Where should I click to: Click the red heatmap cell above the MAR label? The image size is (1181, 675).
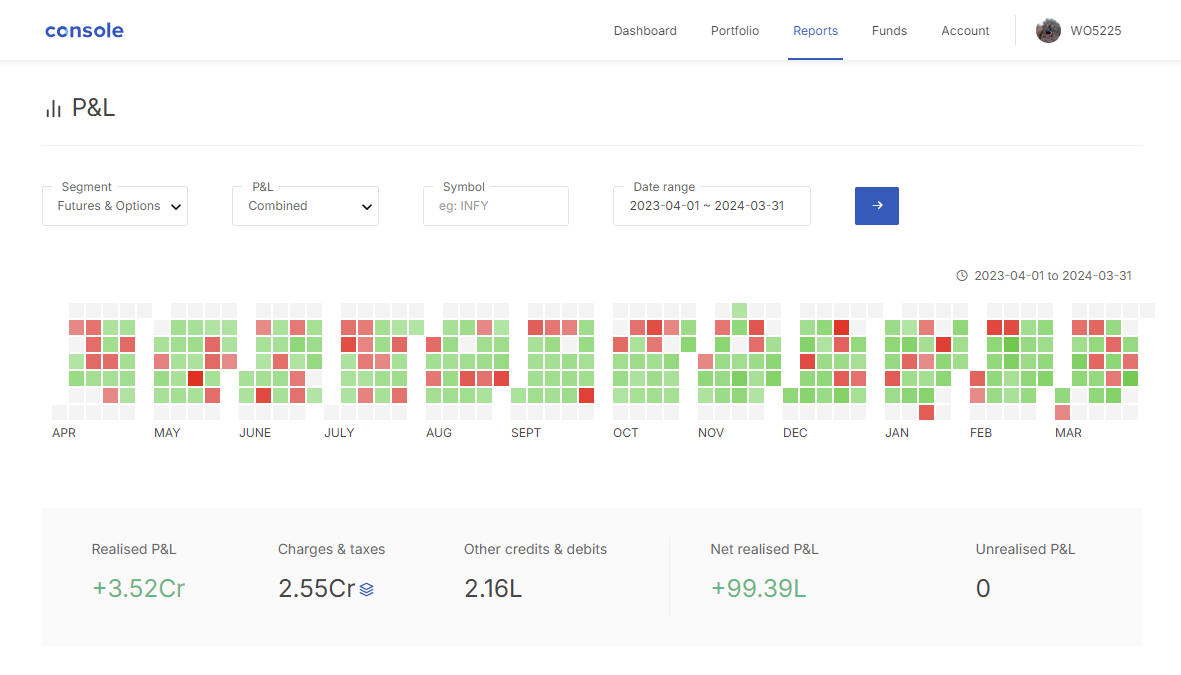(1062, 412)
